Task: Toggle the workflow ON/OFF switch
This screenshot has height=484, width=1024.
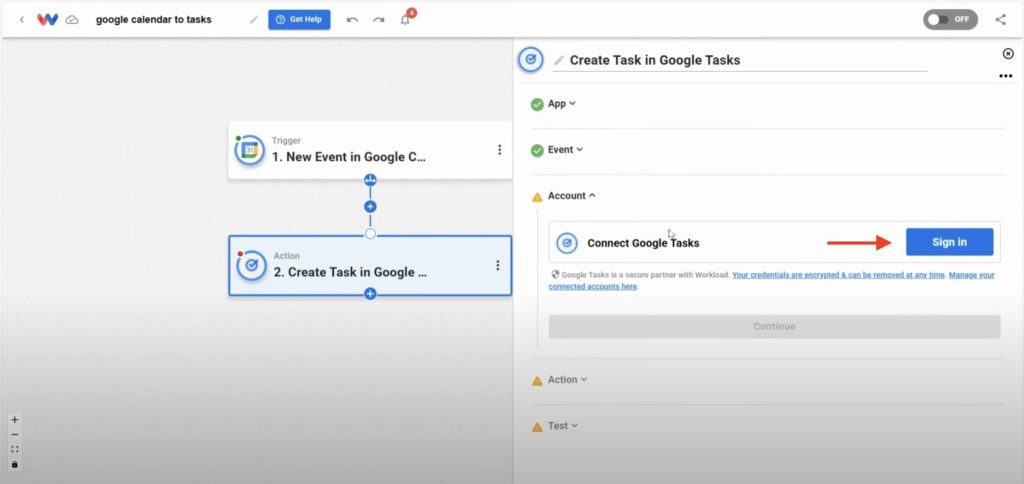Action: [x=950, y=20]
